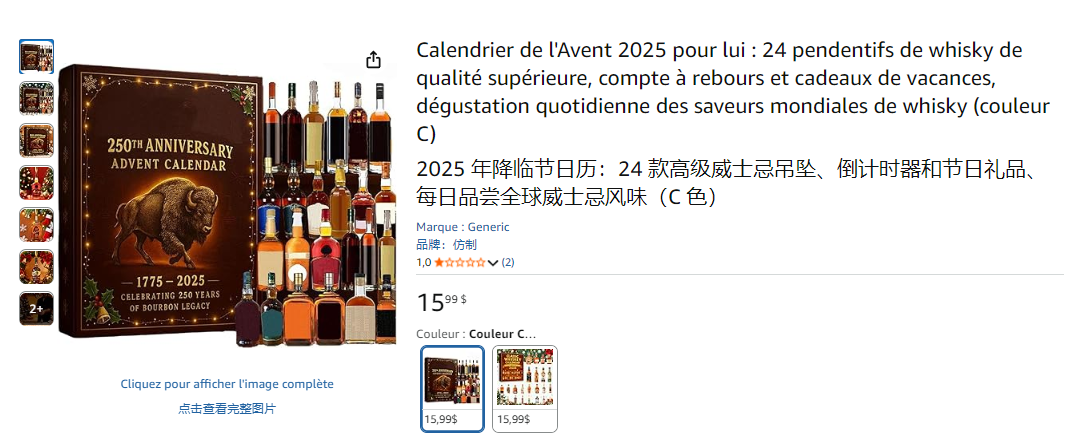1070x440 pixels.
Task: Open the 2+ more images thumbnail
Action: point(36,309)
